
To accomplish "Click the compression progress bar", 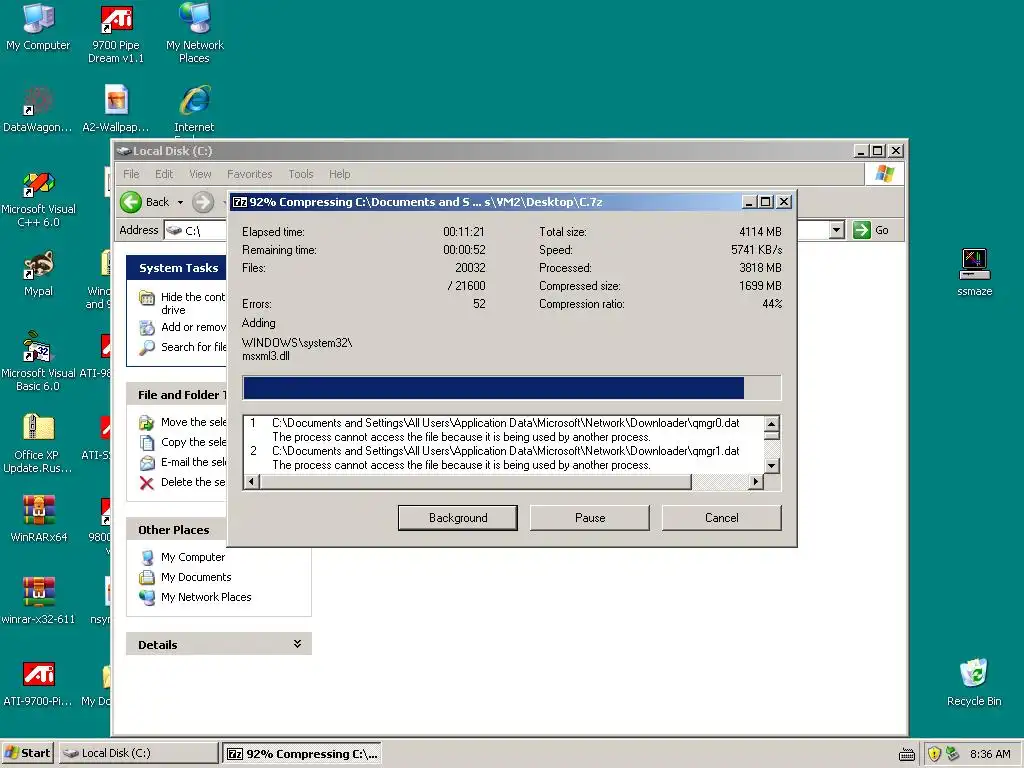I will [x=511, y=387].
